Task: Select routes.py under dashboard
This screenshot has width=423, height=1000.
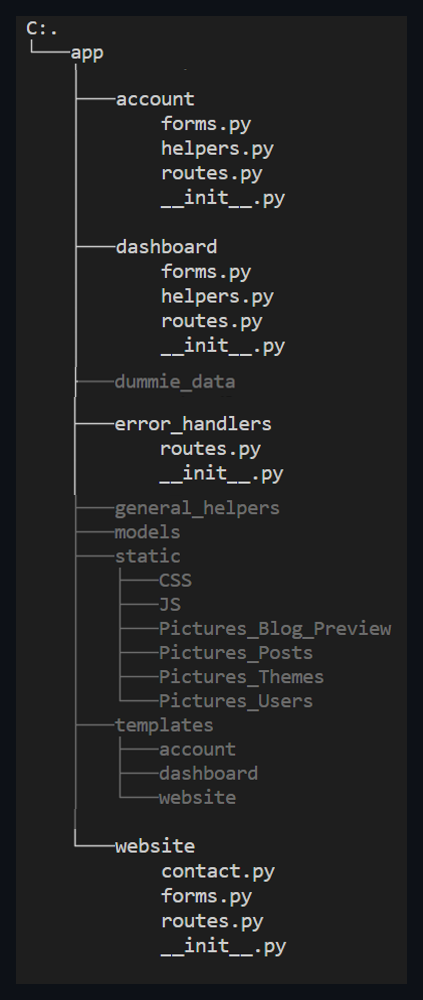Action: click(211, 321)
